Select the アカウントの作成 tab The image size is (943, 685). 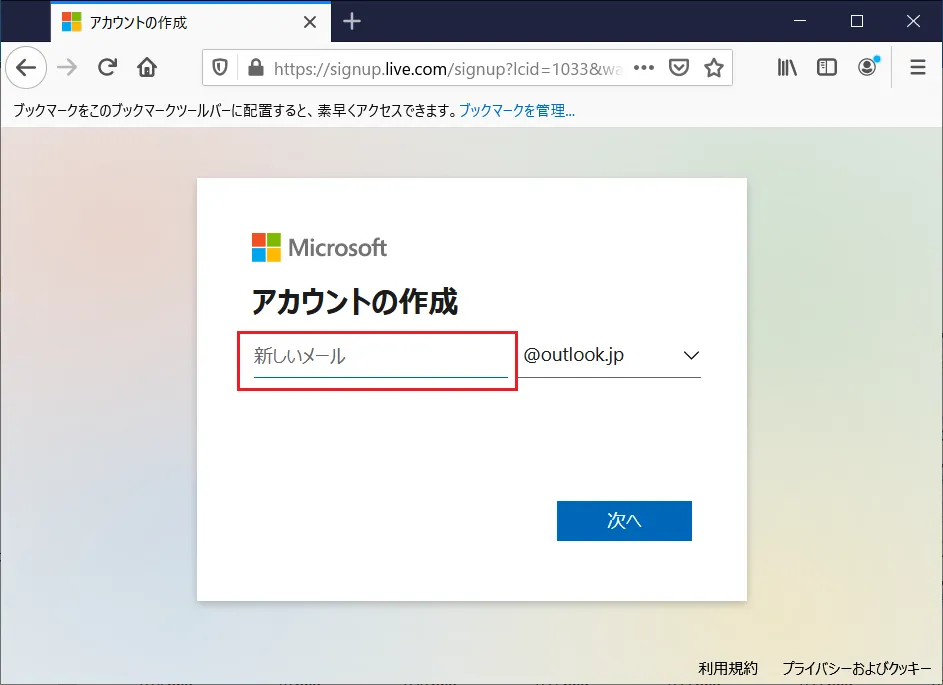tap(191, 22)
